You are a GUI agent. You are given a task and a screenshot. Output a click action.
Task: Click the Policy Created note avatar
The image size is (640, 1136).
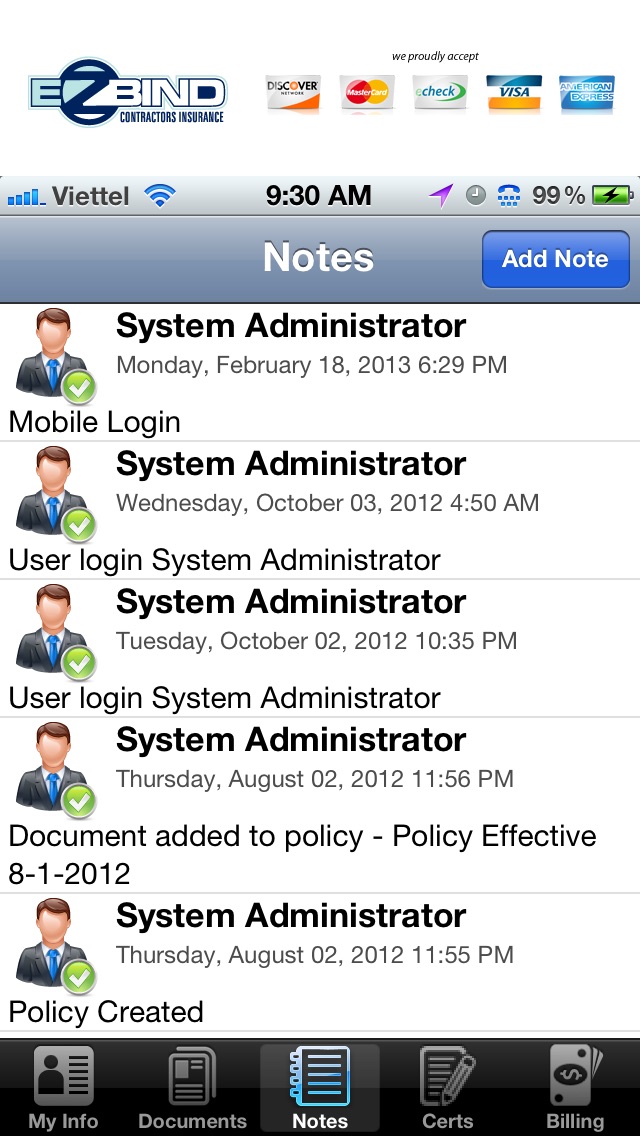pos(55,943)
